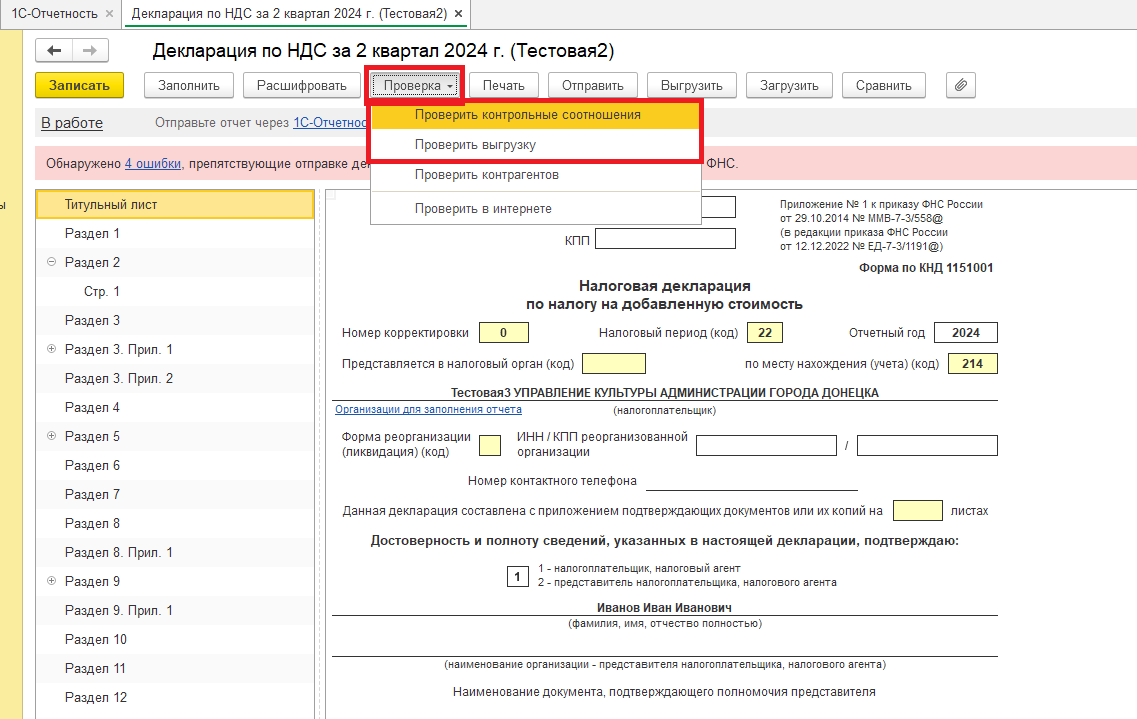Image resolution: width=1137 pixels, height=719 pixels.
Task: Expand the Раздел 5 tree node
Action: 51,436
